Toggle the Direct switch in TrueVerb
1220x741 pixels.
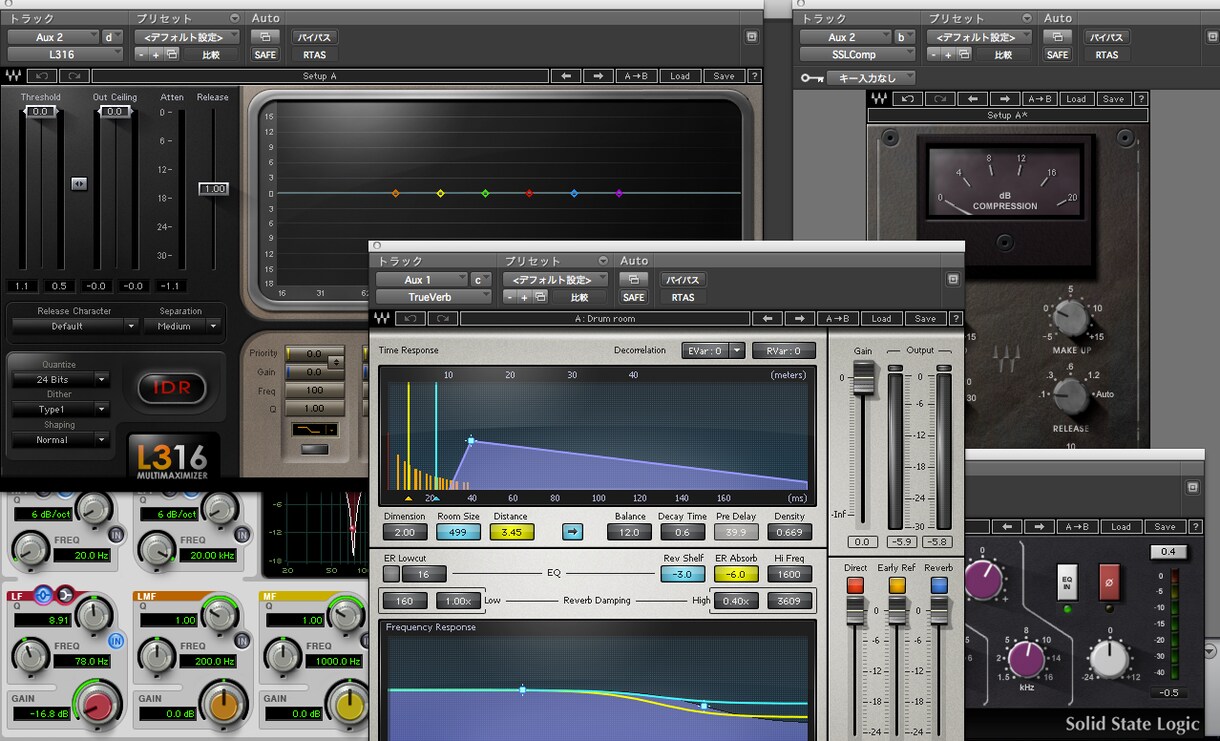click(x=855, y=586)
